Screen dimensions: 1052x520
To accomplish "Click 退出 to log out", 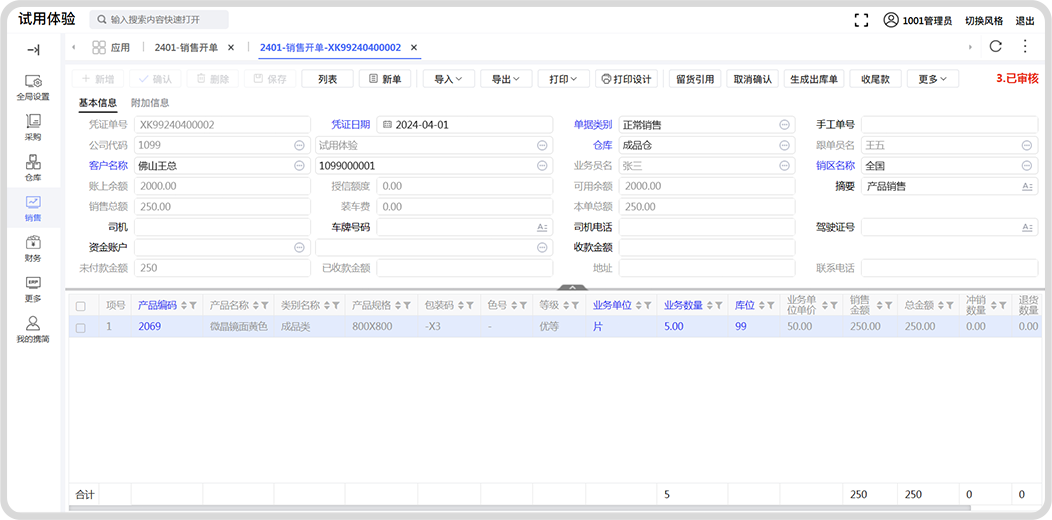I will 1025,21.
